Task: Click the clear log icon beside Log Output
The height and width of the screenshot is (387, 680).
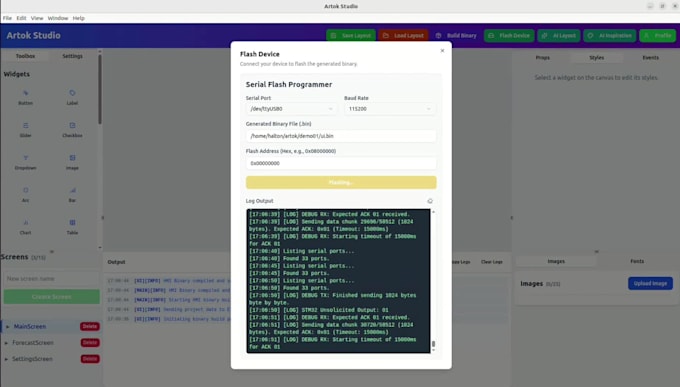Action: click(x=430, y=201)
